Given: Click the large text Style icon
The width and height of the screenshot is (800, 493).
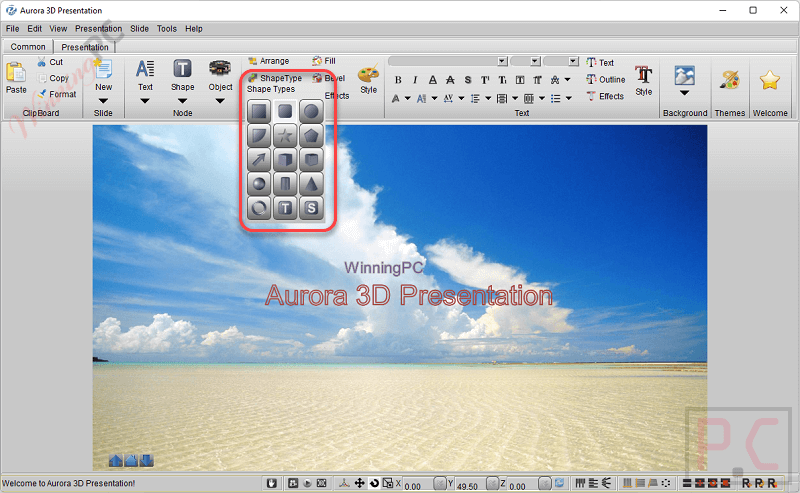Looking at the screenshot, I should 643,75.
